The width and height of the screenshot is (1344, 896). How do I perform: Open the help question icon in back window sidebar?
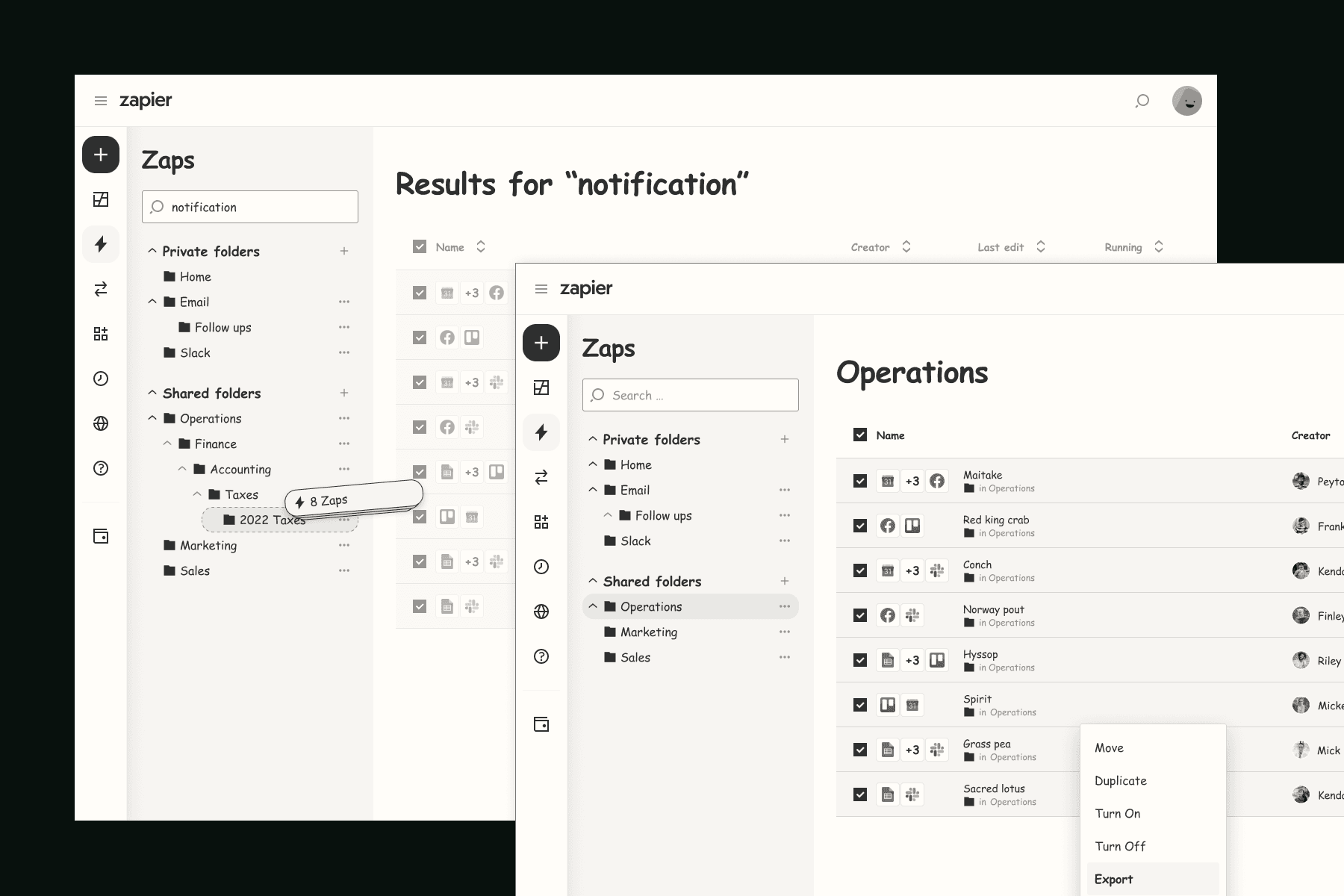tap(101, 468)
